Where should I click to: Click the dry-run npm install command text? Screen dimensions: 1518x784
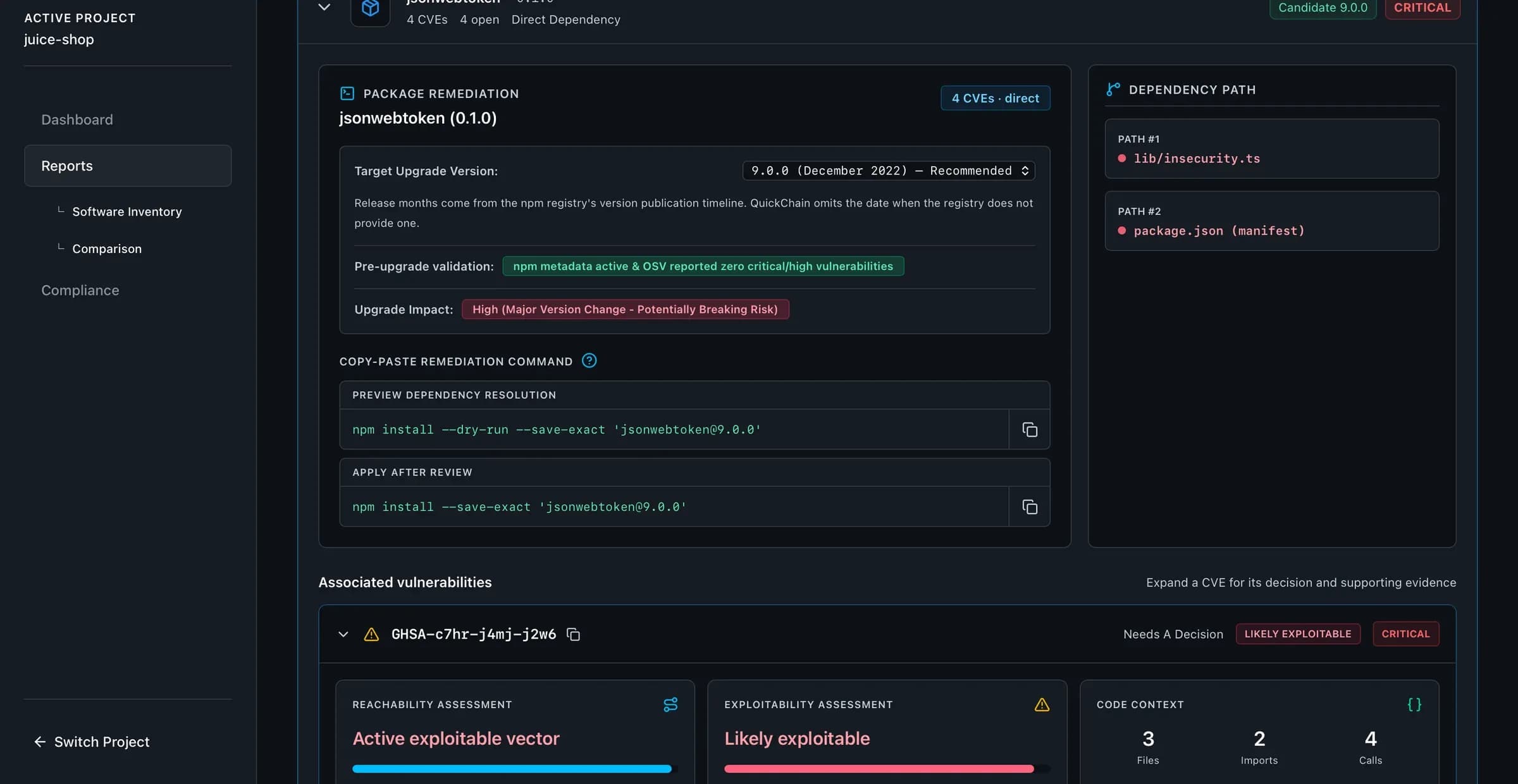(557, 430)
